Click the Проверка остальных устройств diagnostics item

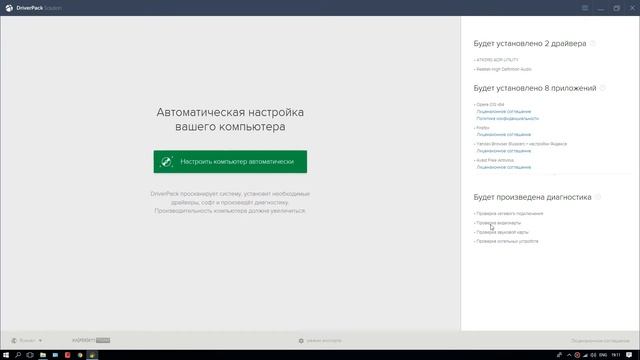[x=507, y=241]
